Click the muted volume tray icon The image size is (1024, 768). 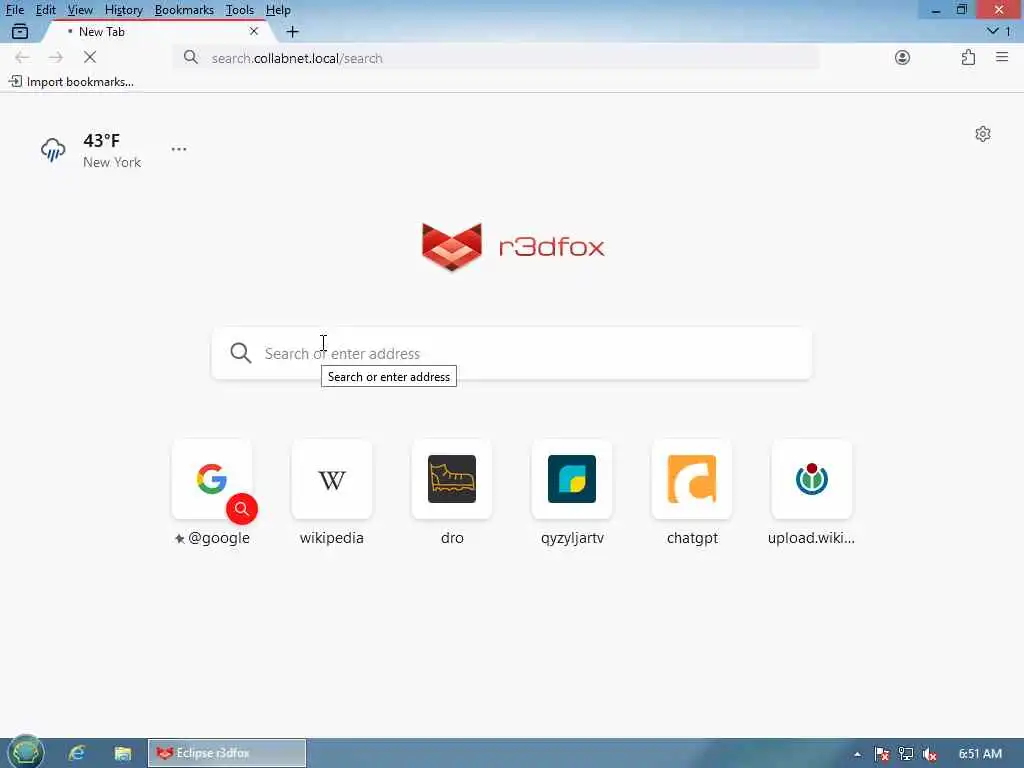[x=930, y=754]
